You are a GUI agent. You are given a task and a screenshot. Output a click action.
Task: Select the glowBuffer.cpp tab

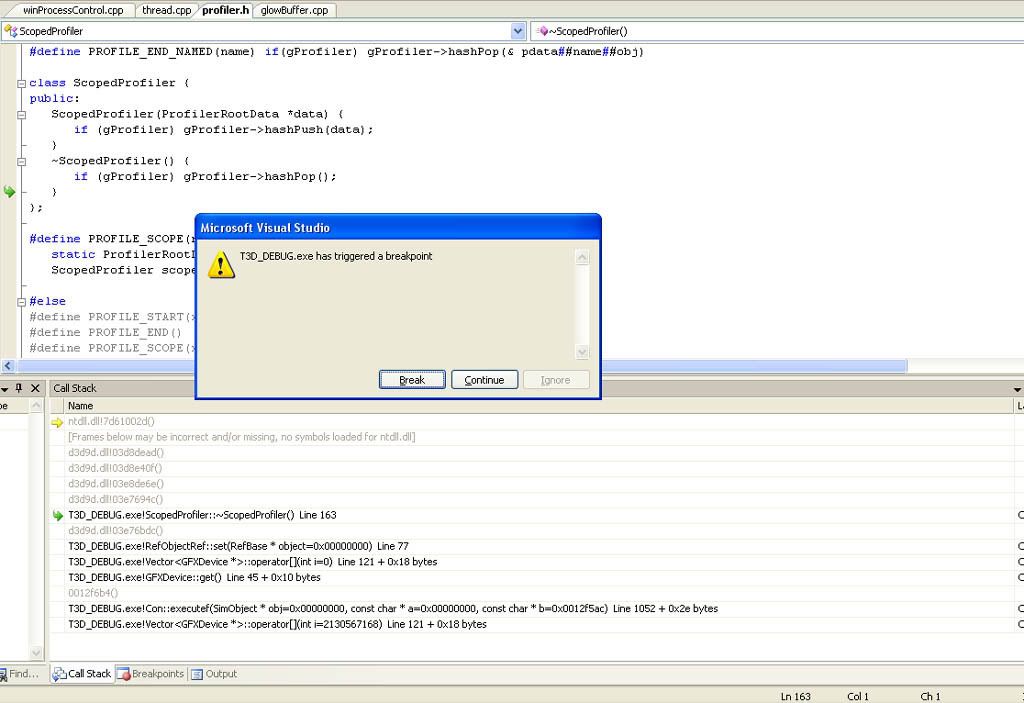pyautogui.click(x=294, y=10)
